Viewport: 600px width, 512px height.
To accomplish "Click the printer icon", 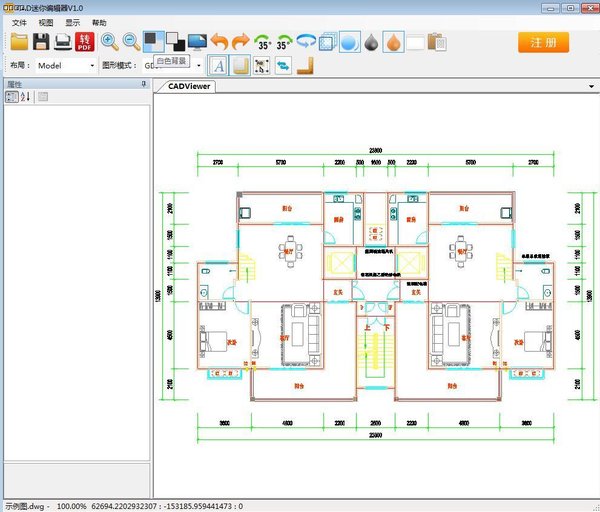I will [62, 42].
